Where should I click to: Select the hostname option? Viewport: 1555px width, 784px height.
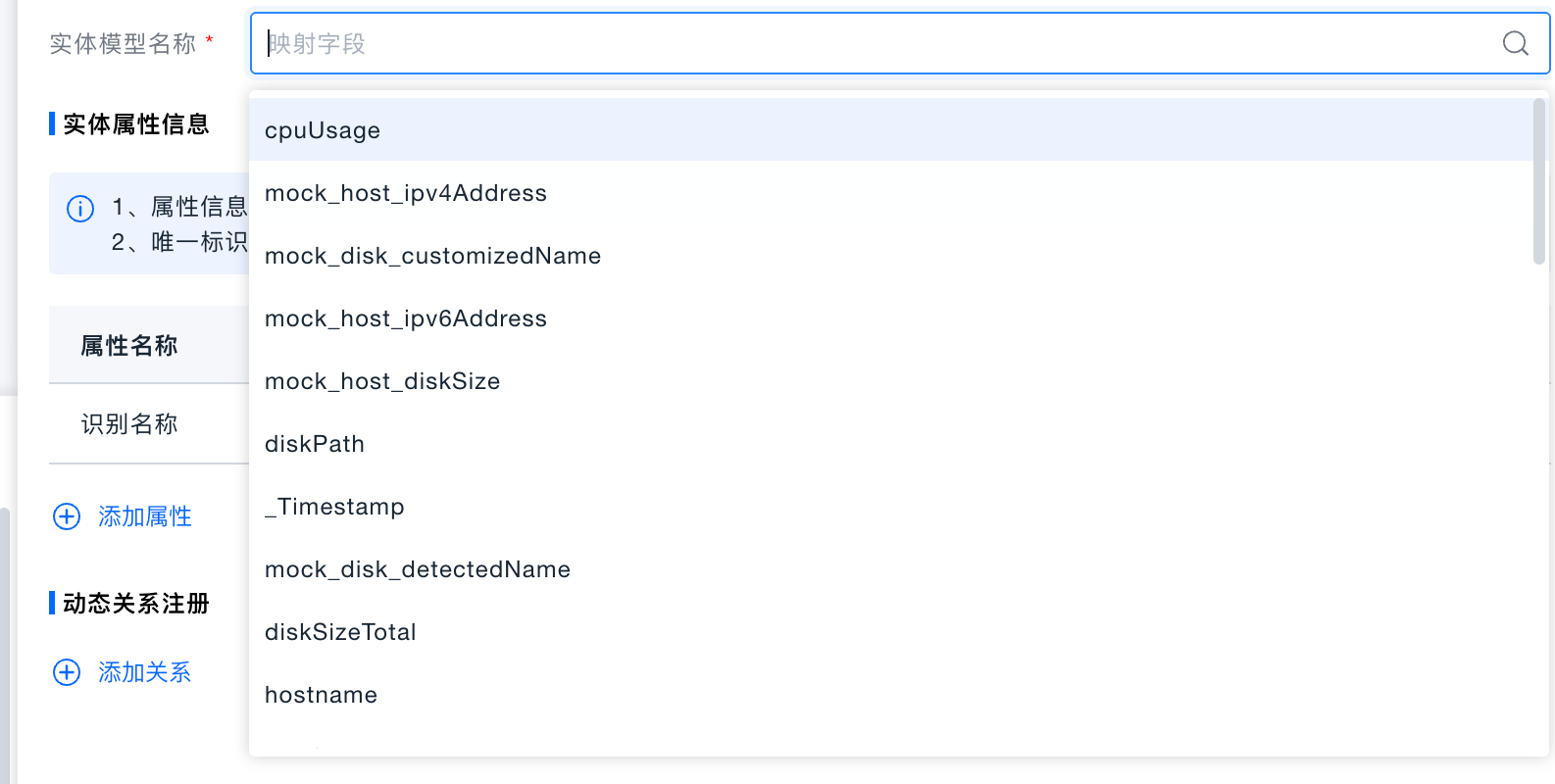[321, 695]
